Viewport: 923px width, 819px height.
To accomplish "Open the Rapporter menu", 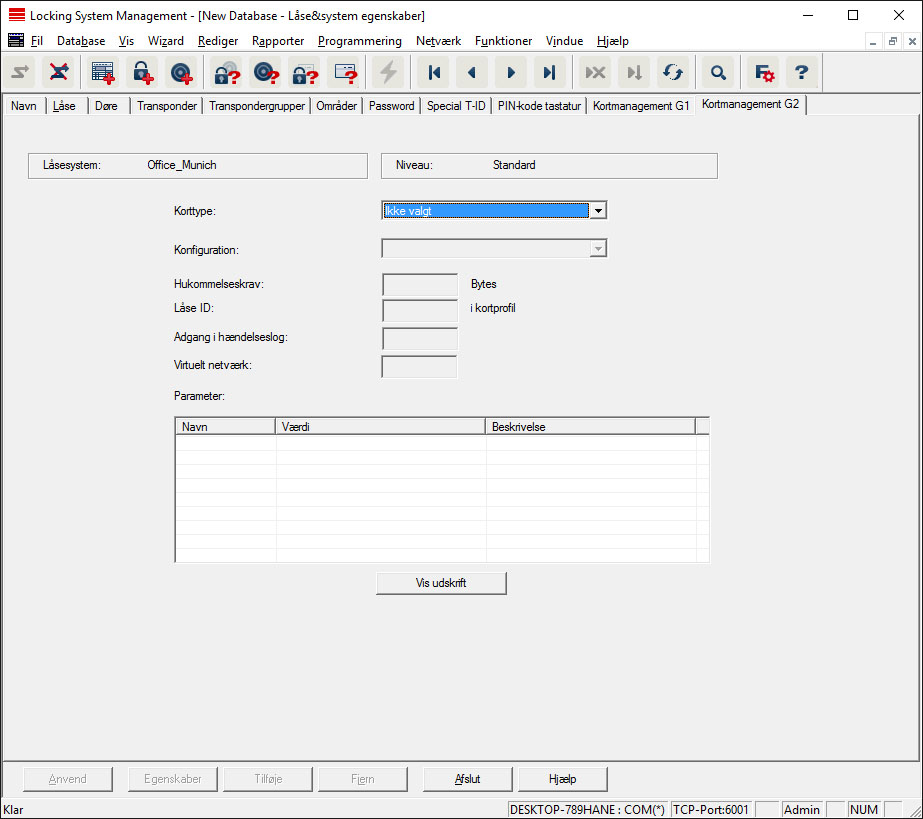I will pos(278,41).
